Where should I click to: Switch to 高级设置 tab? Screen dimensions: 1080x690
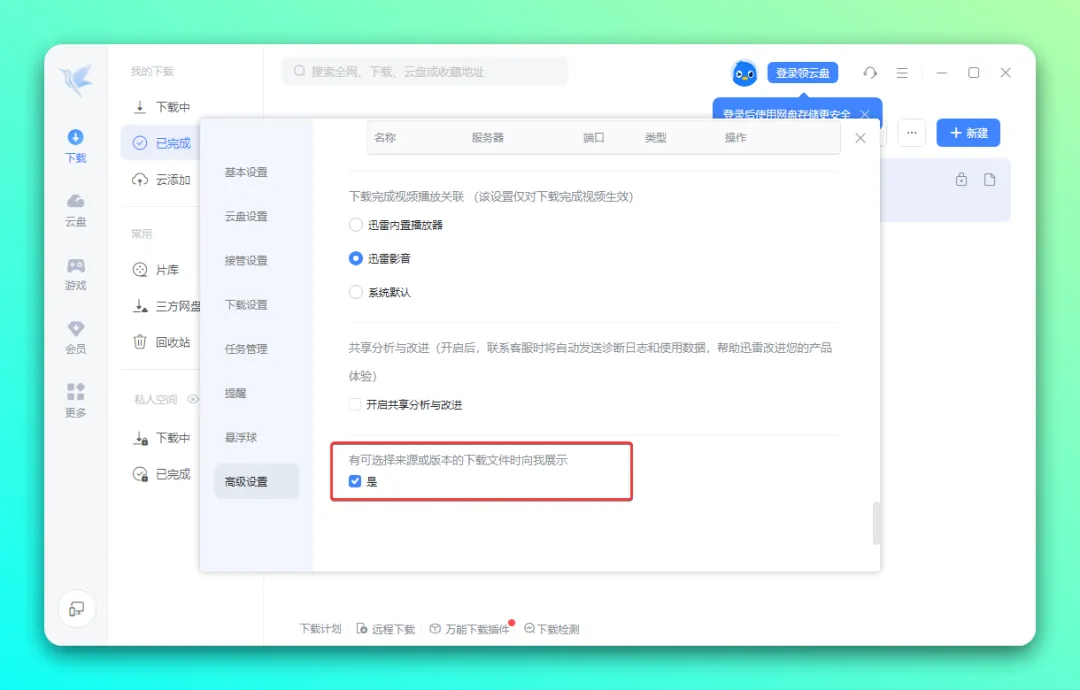(x=256, y=481)
